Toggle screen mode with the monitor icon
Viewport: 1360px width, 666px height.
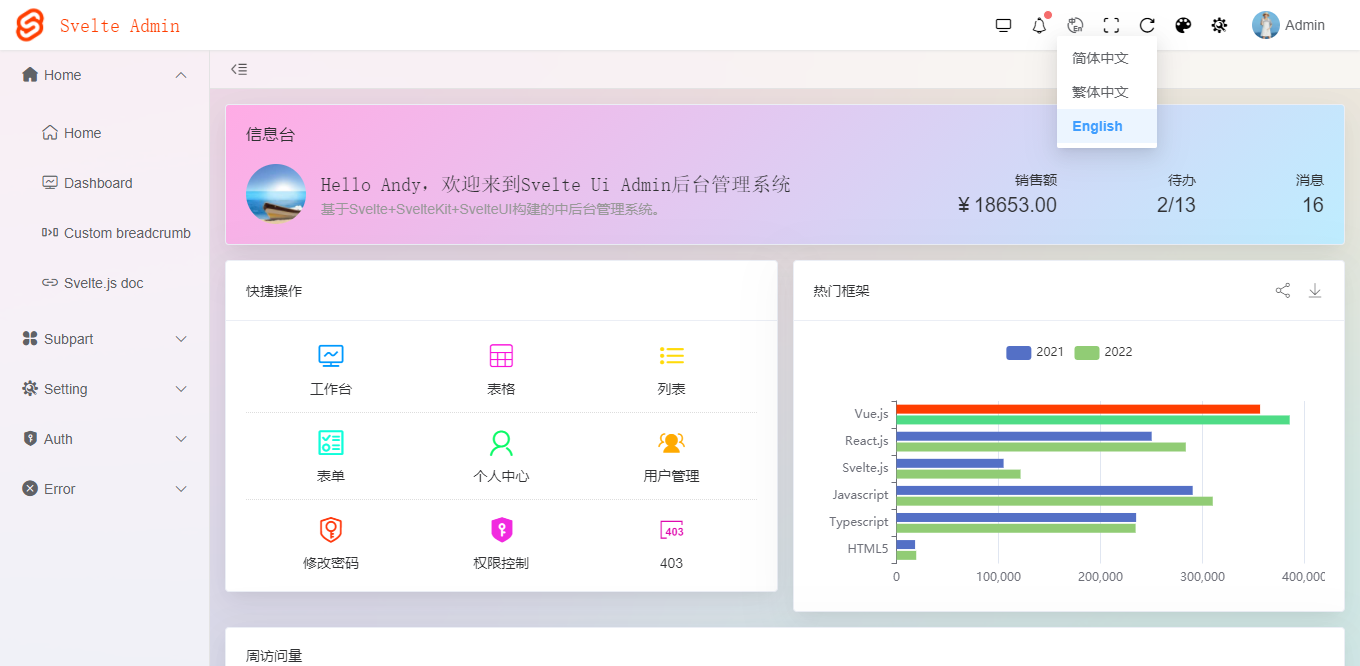click(x=1003, y=25)
